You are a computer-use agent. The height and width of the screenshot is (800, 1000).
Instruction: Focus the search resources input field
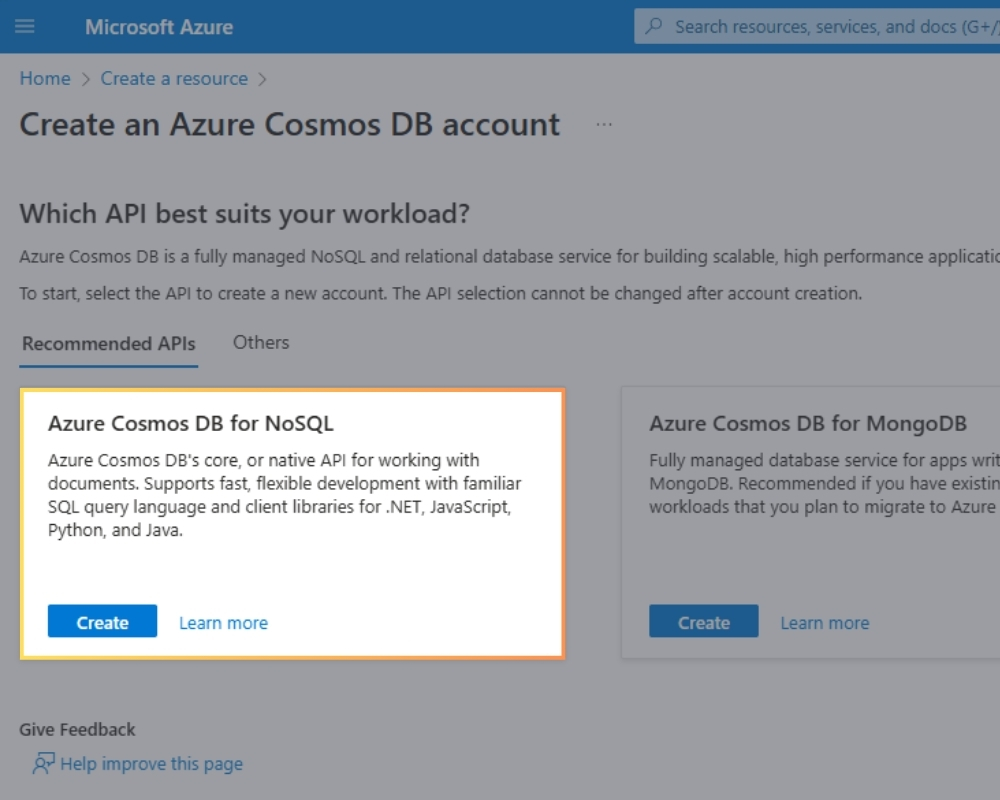click(x=830, y=27)
